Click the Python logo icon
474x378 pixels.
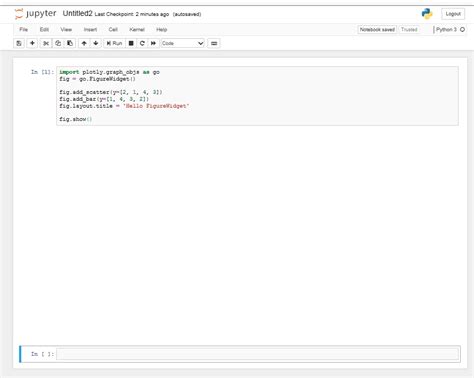pos(427,14)
